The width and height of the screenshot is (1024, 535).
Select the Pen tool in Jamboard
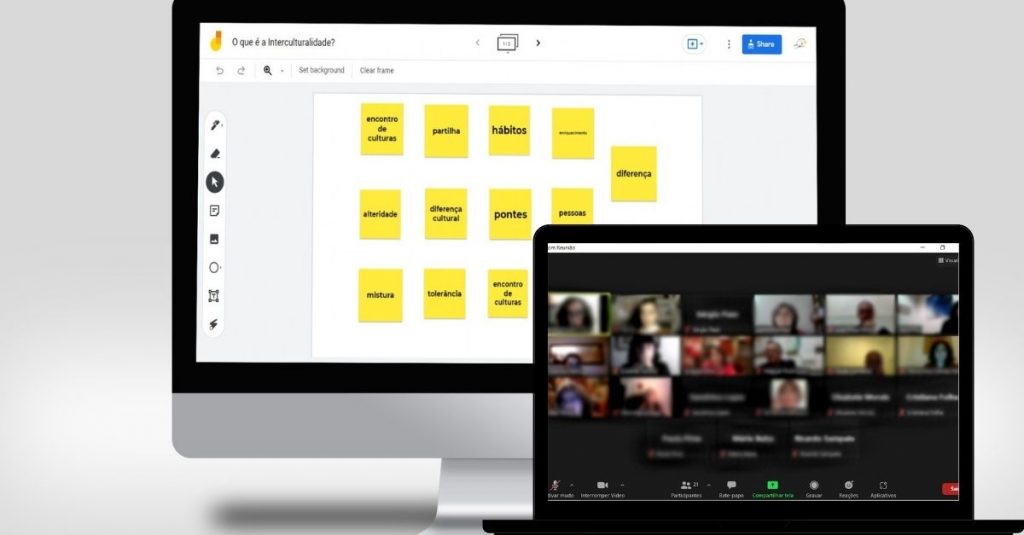pyautogui.click(x=214, y=125)
